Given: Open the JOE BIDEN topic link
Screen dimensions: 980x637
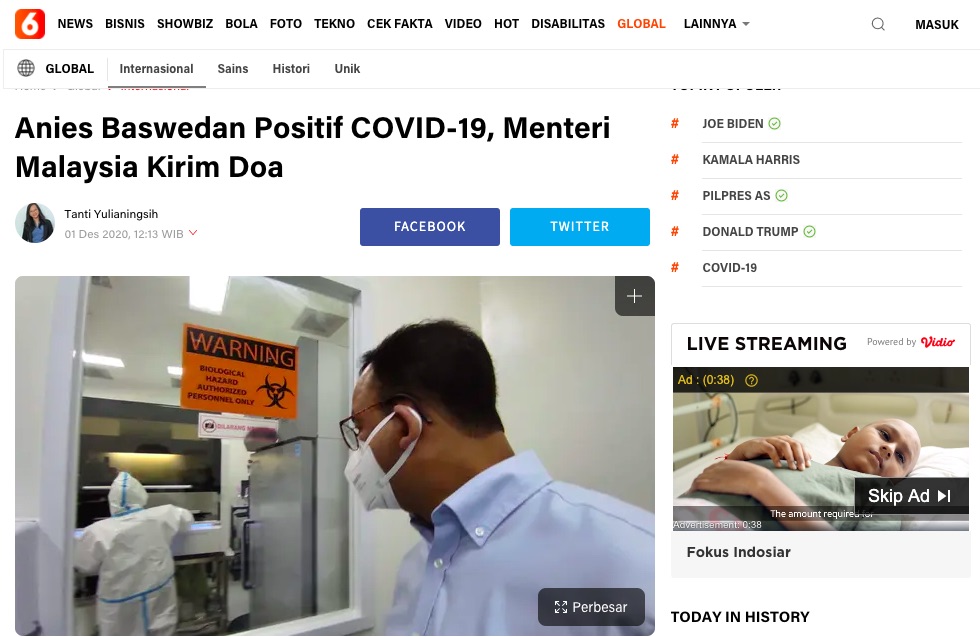Looking at the screenshot, I should pyautogui.click(x=732, y=124).
